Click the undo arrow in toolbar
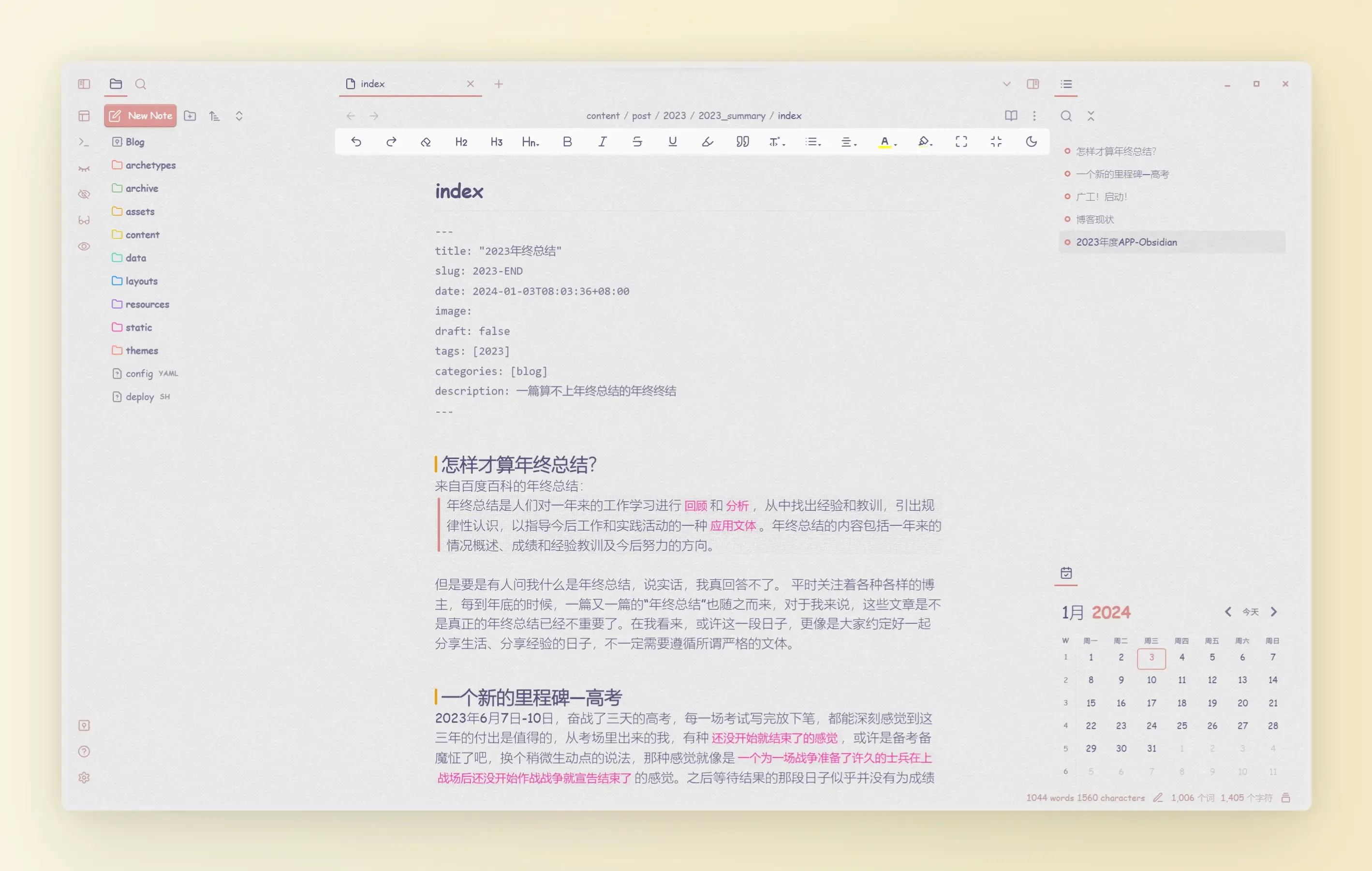 (356, 142)
